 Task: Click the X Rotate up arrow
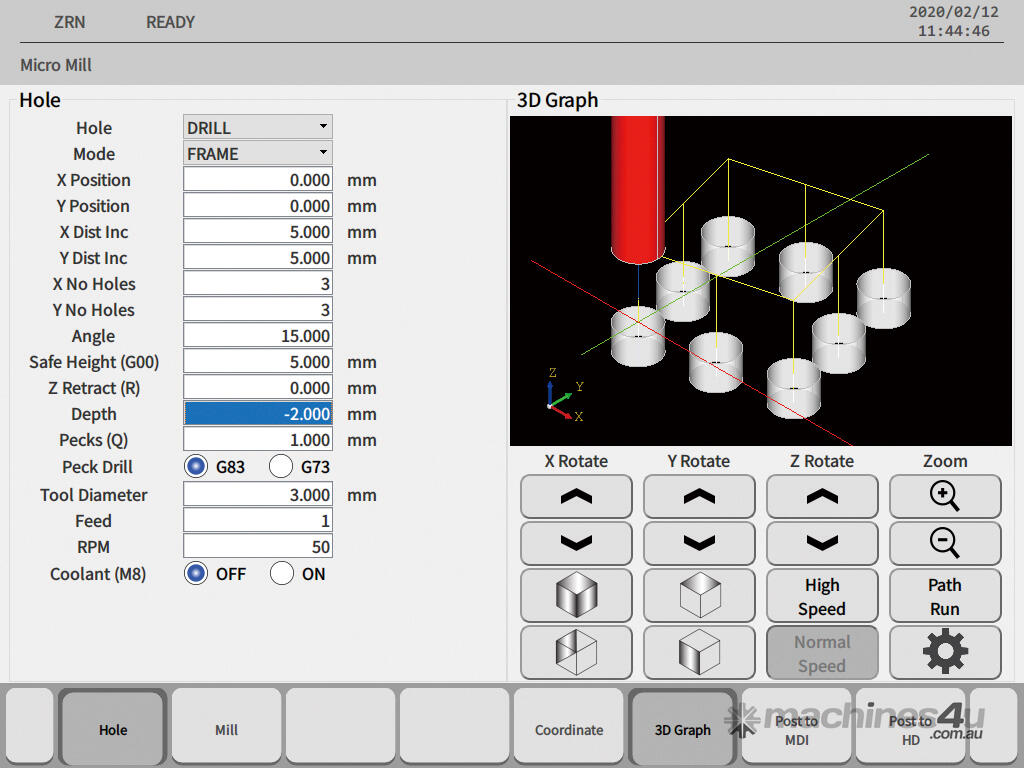576,497
